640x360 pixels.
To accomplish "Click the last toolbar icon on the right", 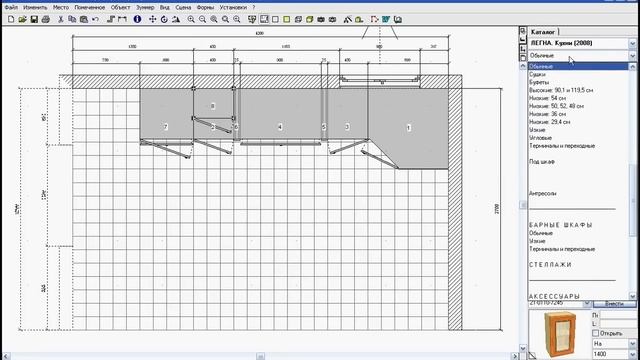I will [x=398, y=19].
